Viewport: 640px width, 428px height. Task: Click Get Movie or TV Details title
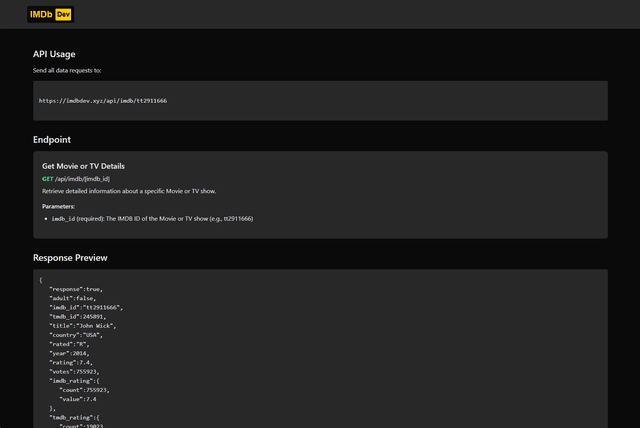[x=83, y=165]
